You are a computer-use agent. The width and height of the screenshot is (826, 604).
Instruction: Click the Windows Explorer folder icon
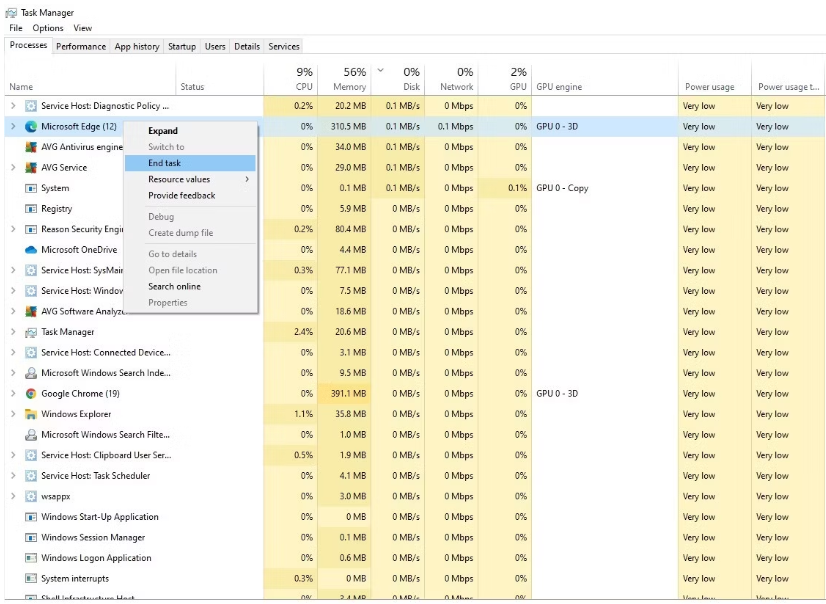tap(31, 414)
